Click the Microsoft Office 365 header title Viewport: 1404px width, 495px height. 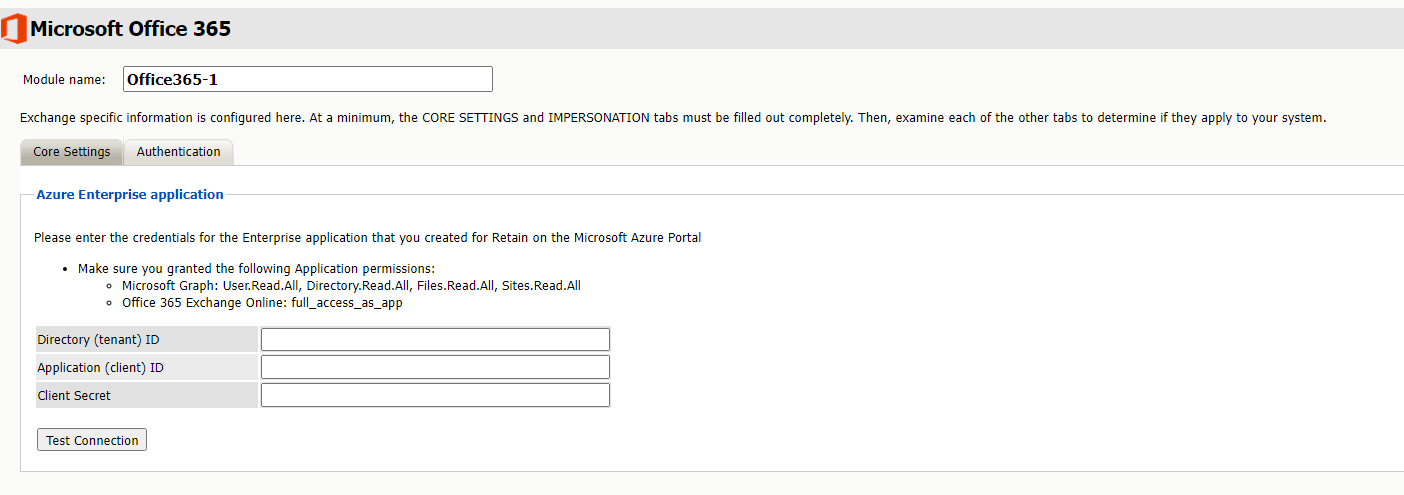[131, 29]
